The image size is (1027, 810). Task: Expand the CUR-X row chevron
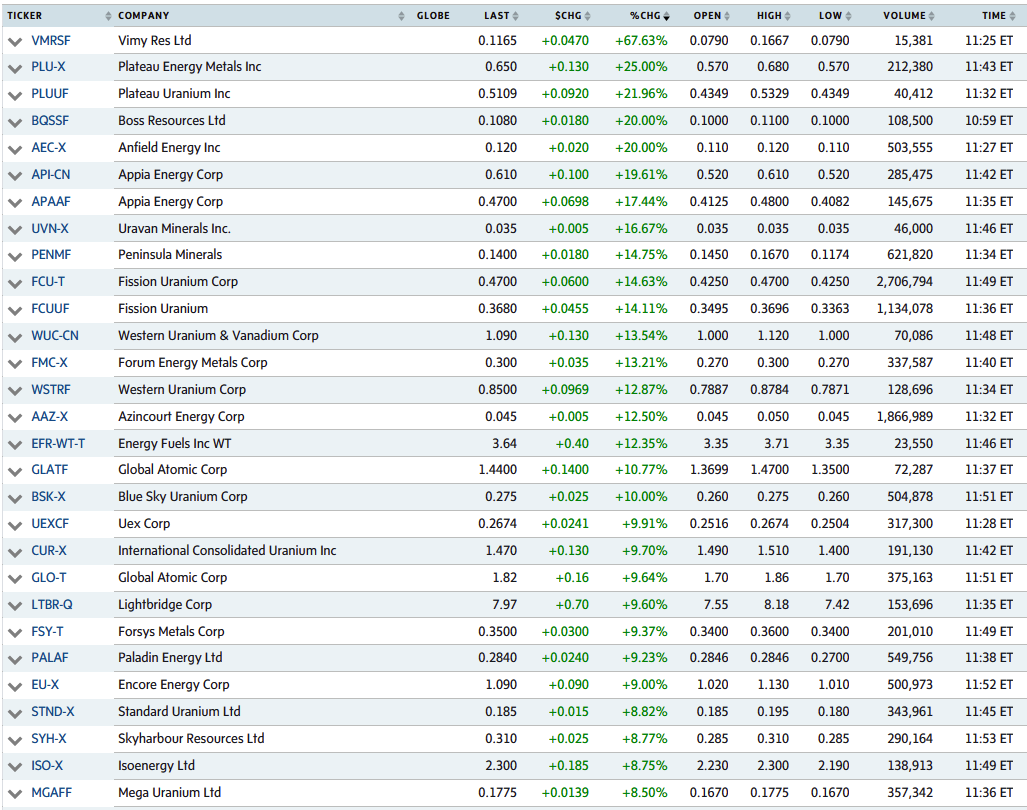pyautogui.click(x=14, y=553)
